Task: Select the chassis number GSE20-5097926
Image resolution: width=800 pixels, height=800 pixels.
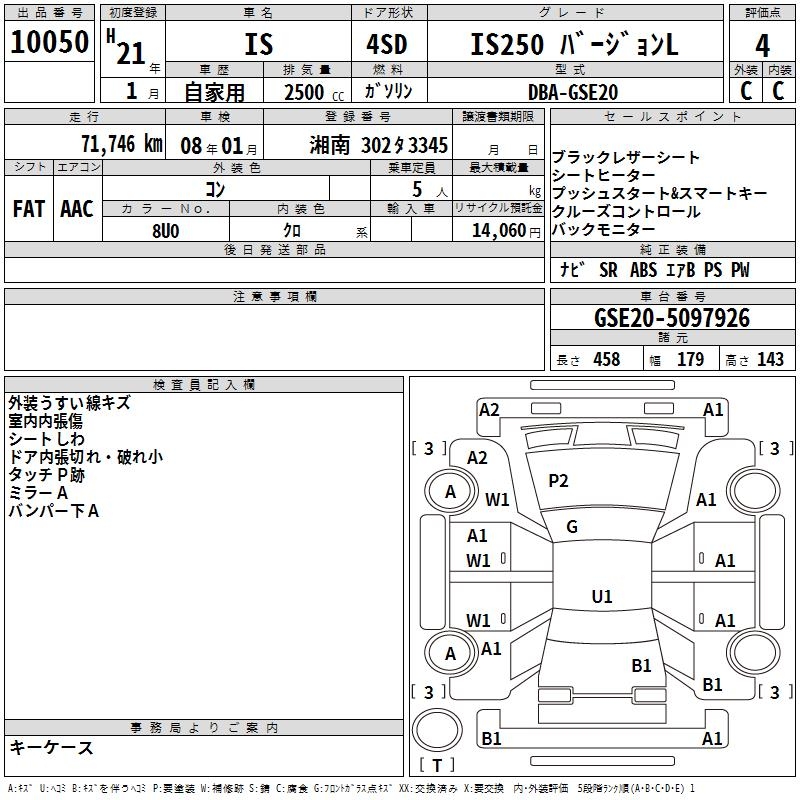Action: [x=657, y=319]
